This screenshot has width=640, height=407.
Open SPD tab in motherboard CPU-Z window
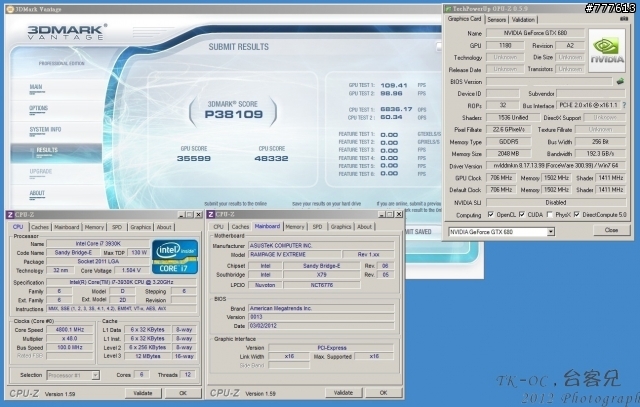click(x=317, y=227)
